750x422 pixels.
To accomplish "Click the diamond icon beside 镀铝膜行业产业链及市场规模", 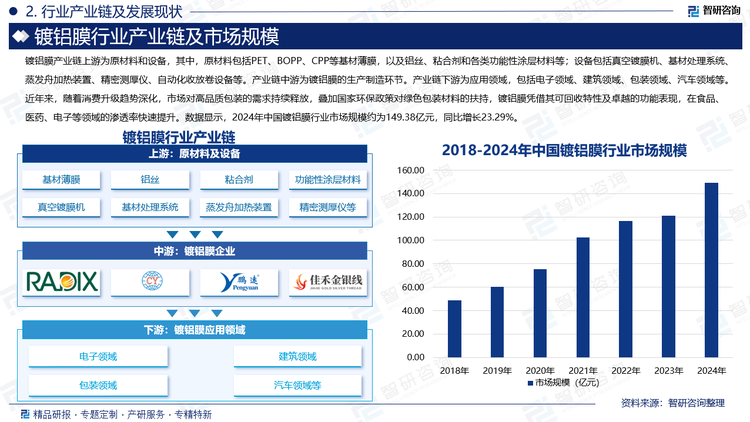I will pos(20,36).
